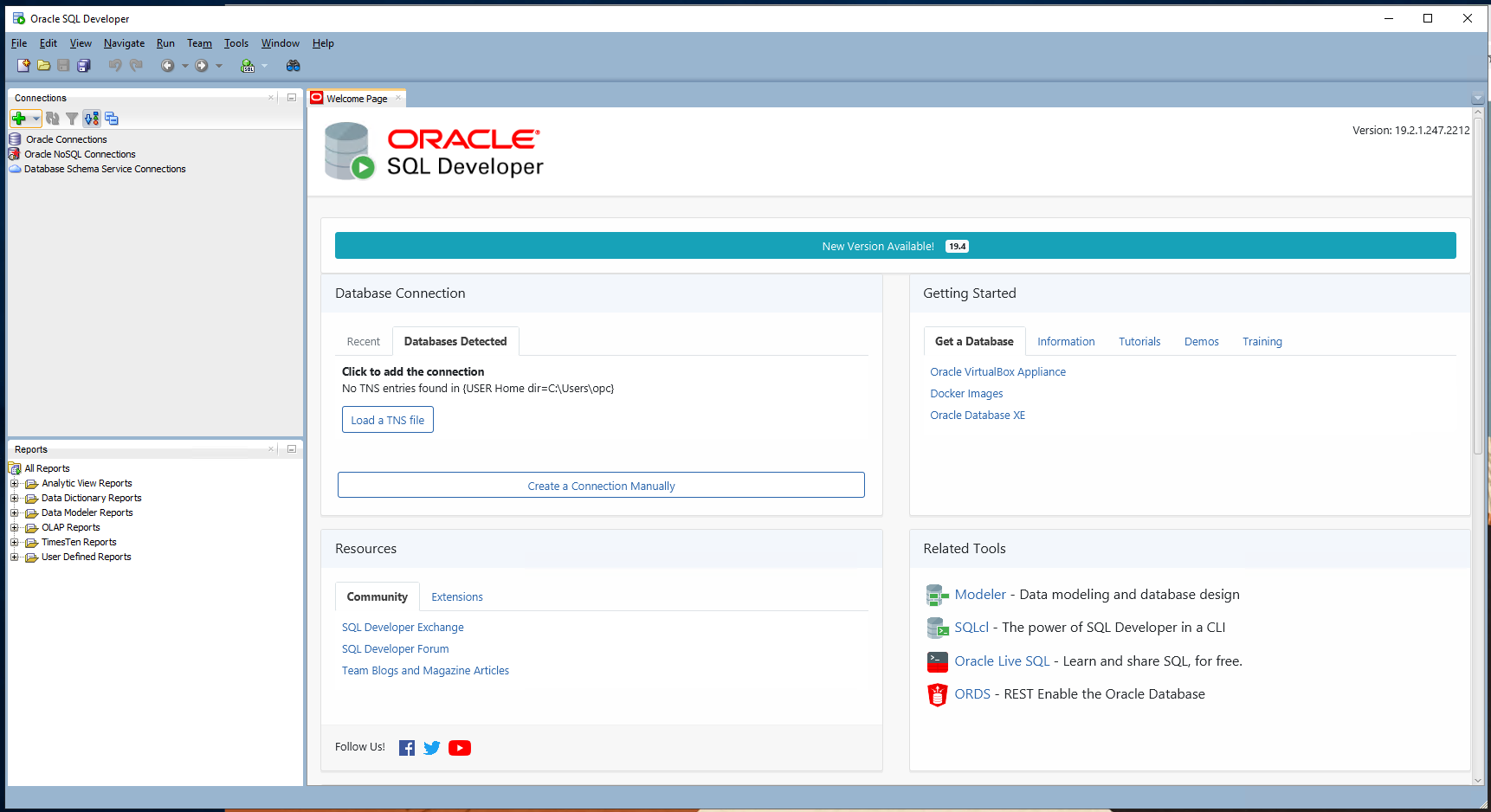Click the Redo arrow icon
The height and width of the screenshot is (812, 1491).
pos(136,66)
